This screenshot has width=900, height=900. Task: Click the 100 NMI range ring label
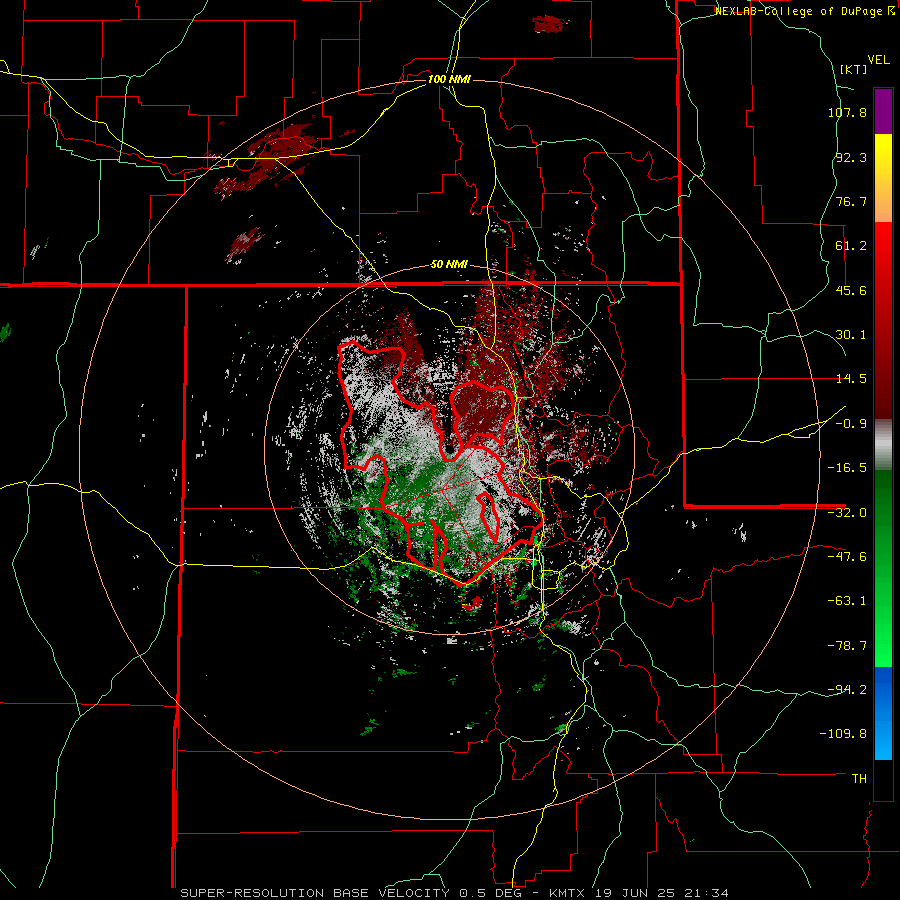449,79
